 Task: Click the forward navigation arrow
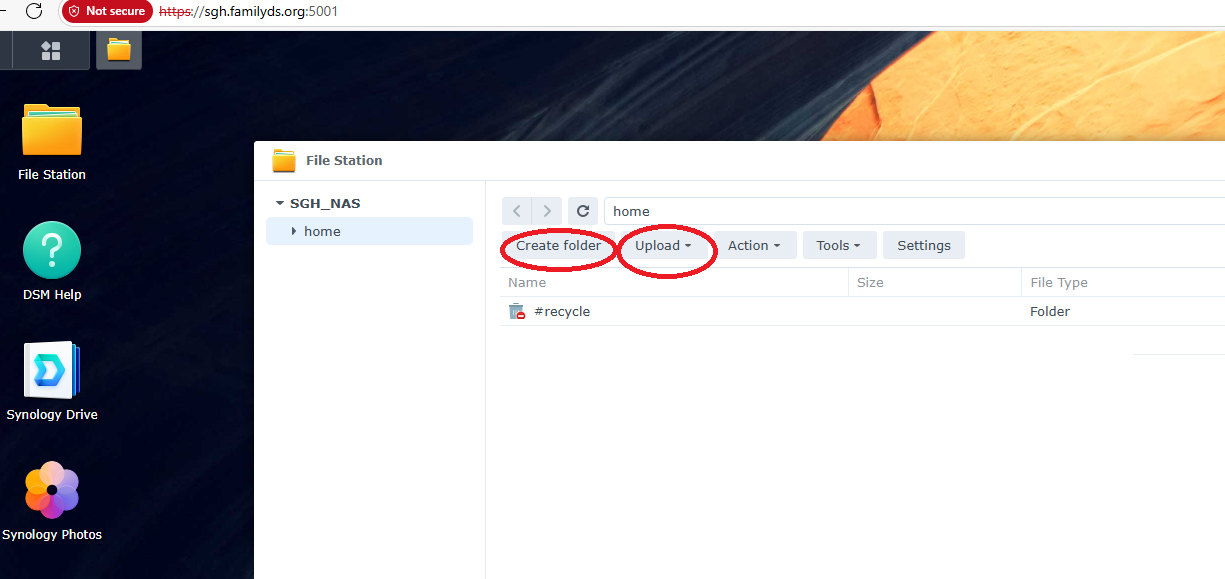point(546,211)
